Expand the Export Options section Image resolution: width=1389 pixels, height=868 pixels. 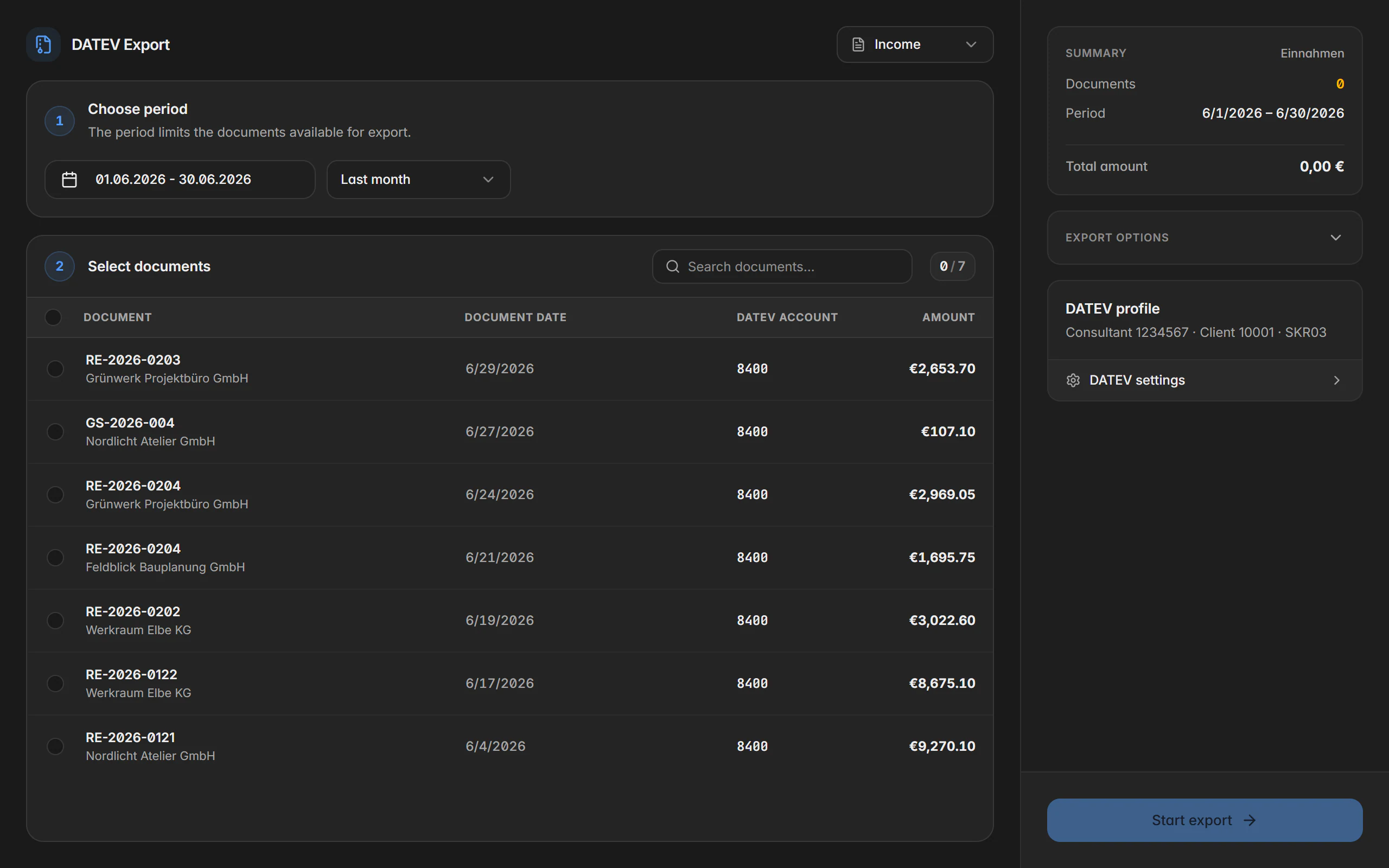tap(1204, 238)
